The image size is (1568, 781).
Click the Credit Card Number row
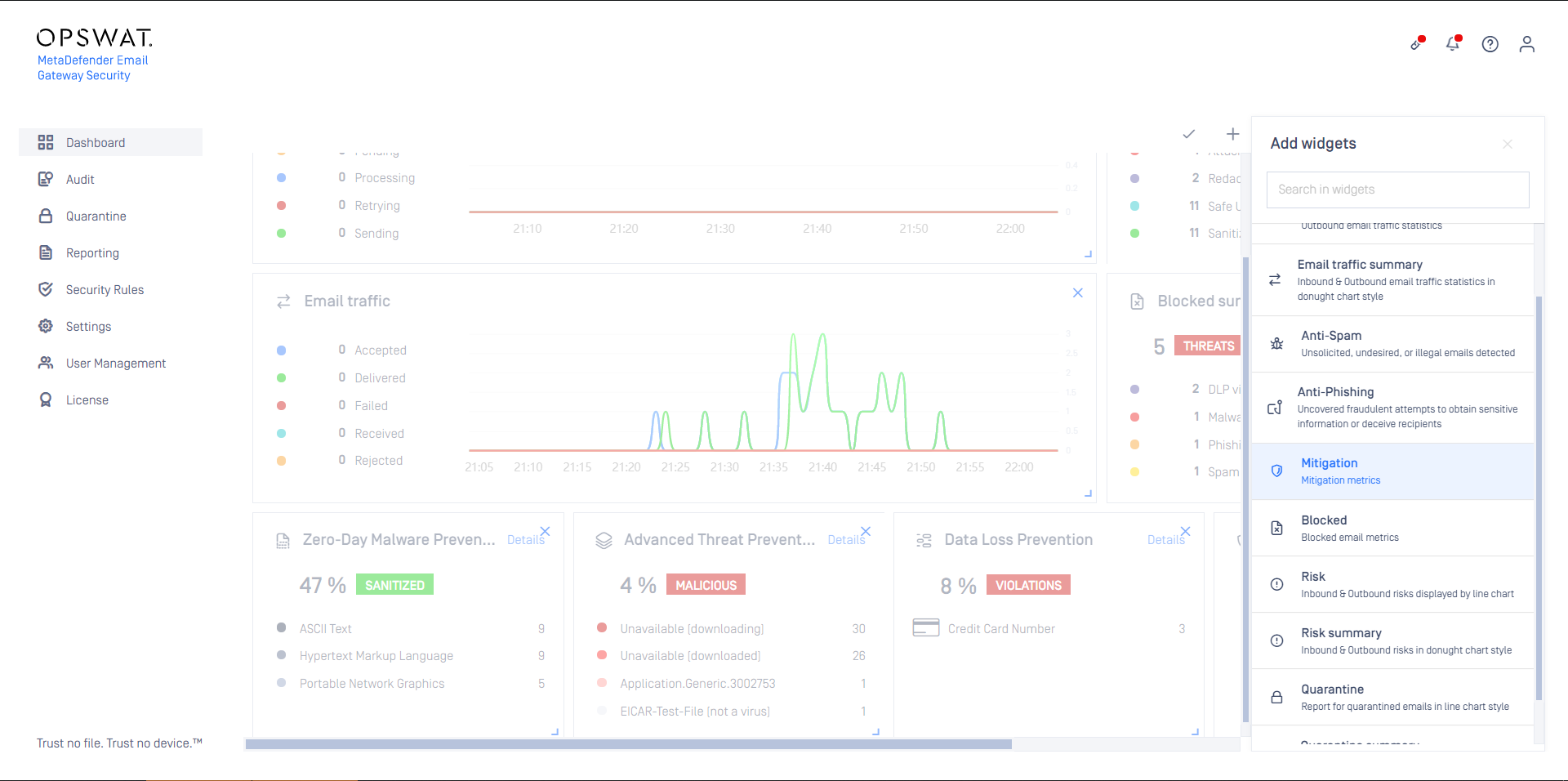pos(1049,628)
